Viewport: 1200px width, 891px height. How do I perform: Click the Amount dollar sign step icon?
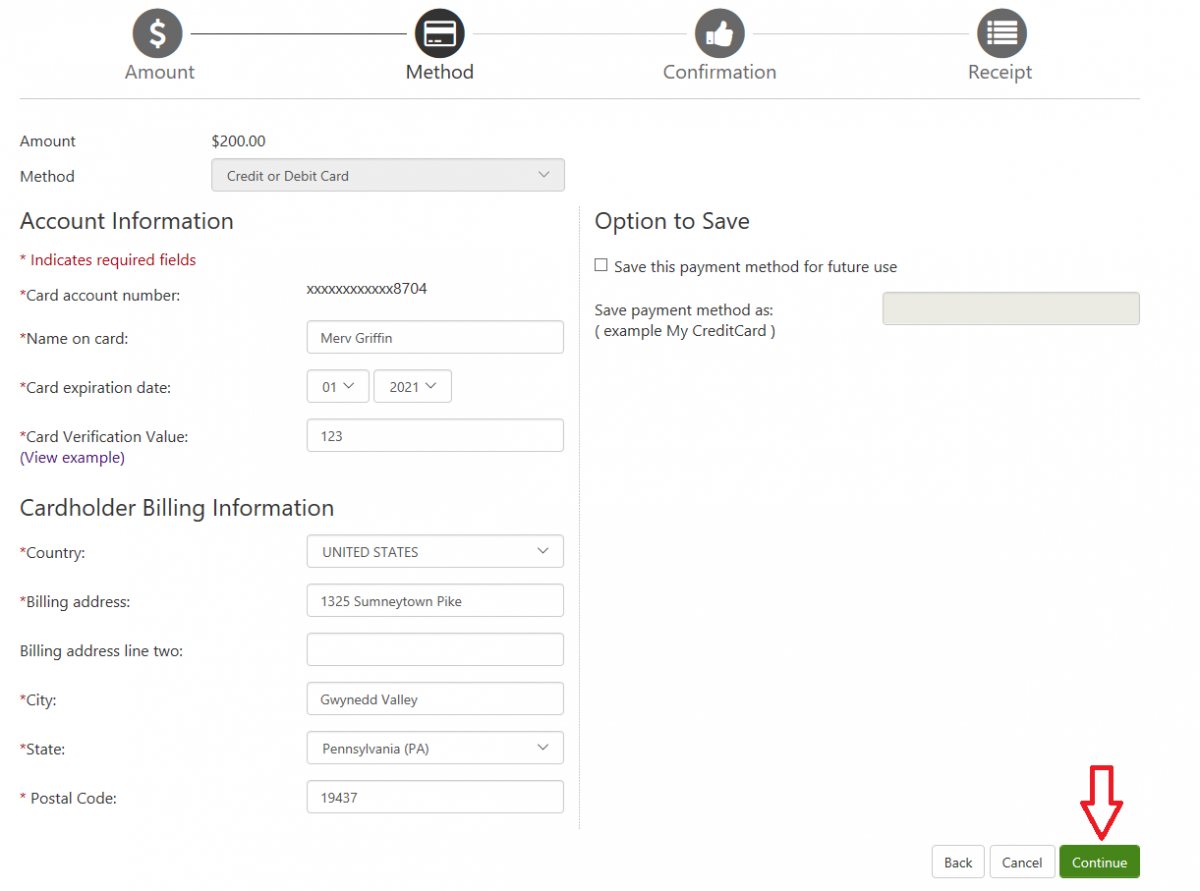pos(158,34)
